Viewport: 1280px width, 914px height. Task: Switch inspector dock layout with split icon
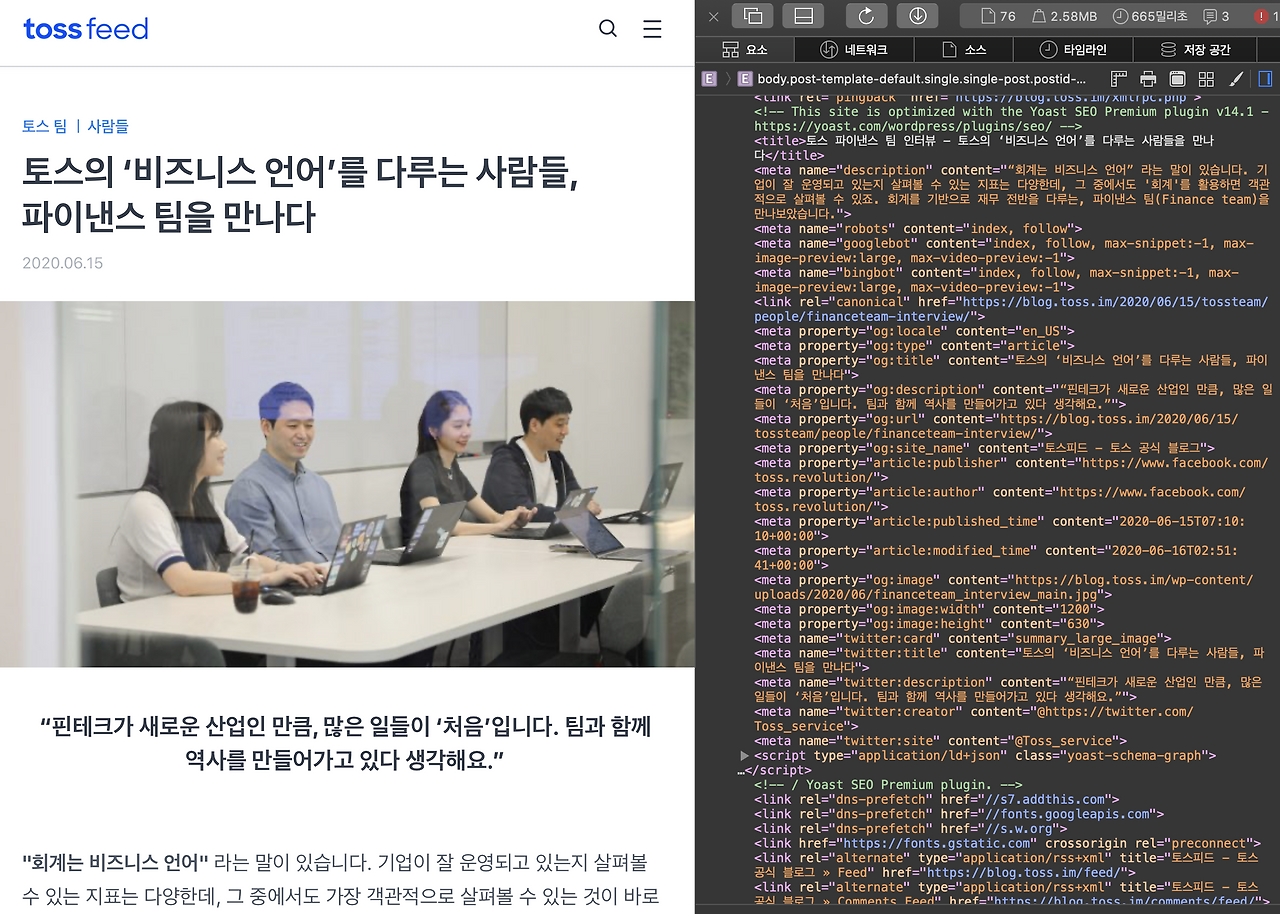[x=802, y=15]
